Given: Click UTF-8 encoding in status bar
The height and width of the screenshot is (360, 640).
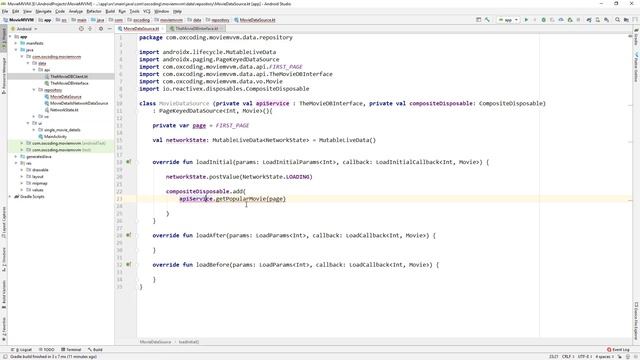Looking at the screenshot, I should [x=583, y=356].
